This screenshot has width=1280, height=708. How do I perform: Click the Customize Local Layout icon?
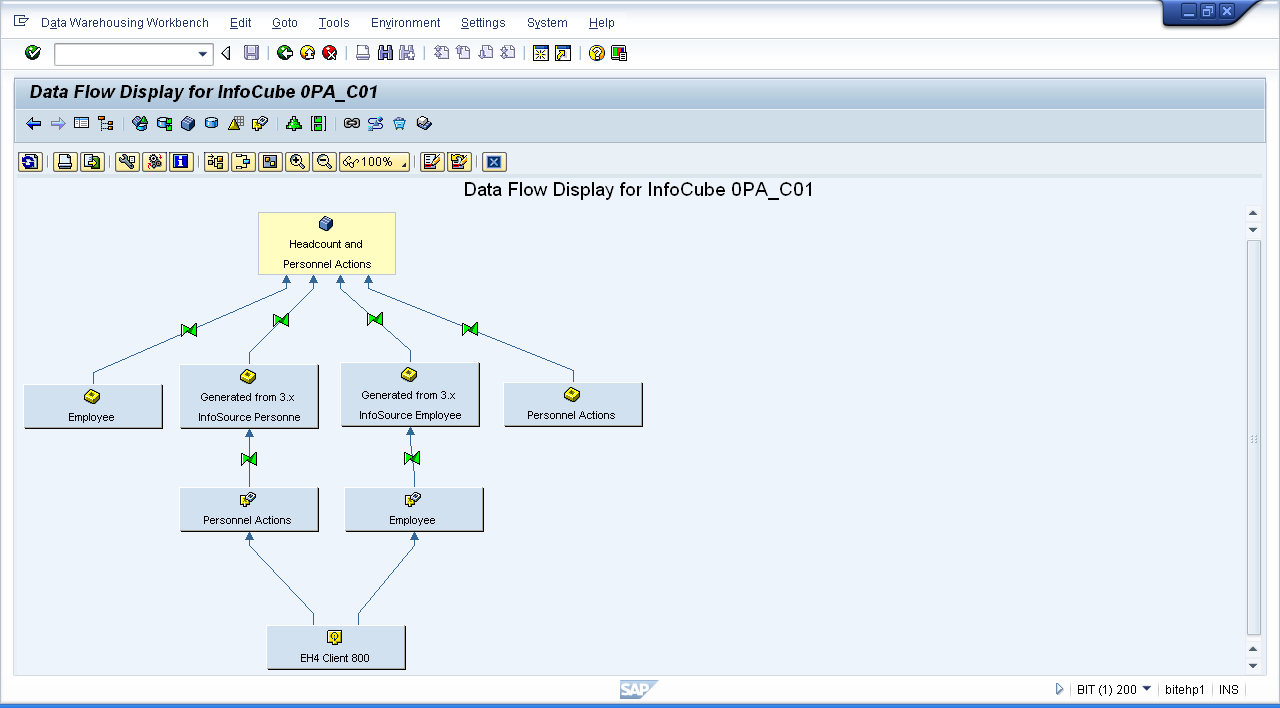(619, 53)
